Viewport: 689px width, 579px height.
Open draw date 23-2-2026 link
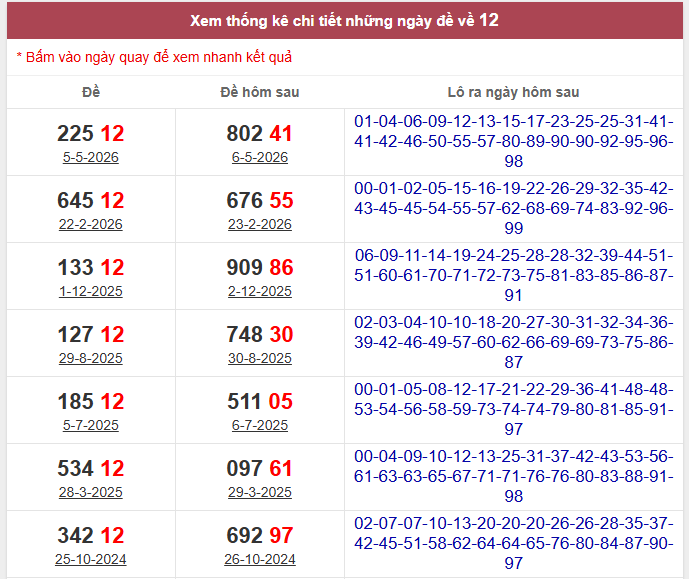tap(260, 224)
